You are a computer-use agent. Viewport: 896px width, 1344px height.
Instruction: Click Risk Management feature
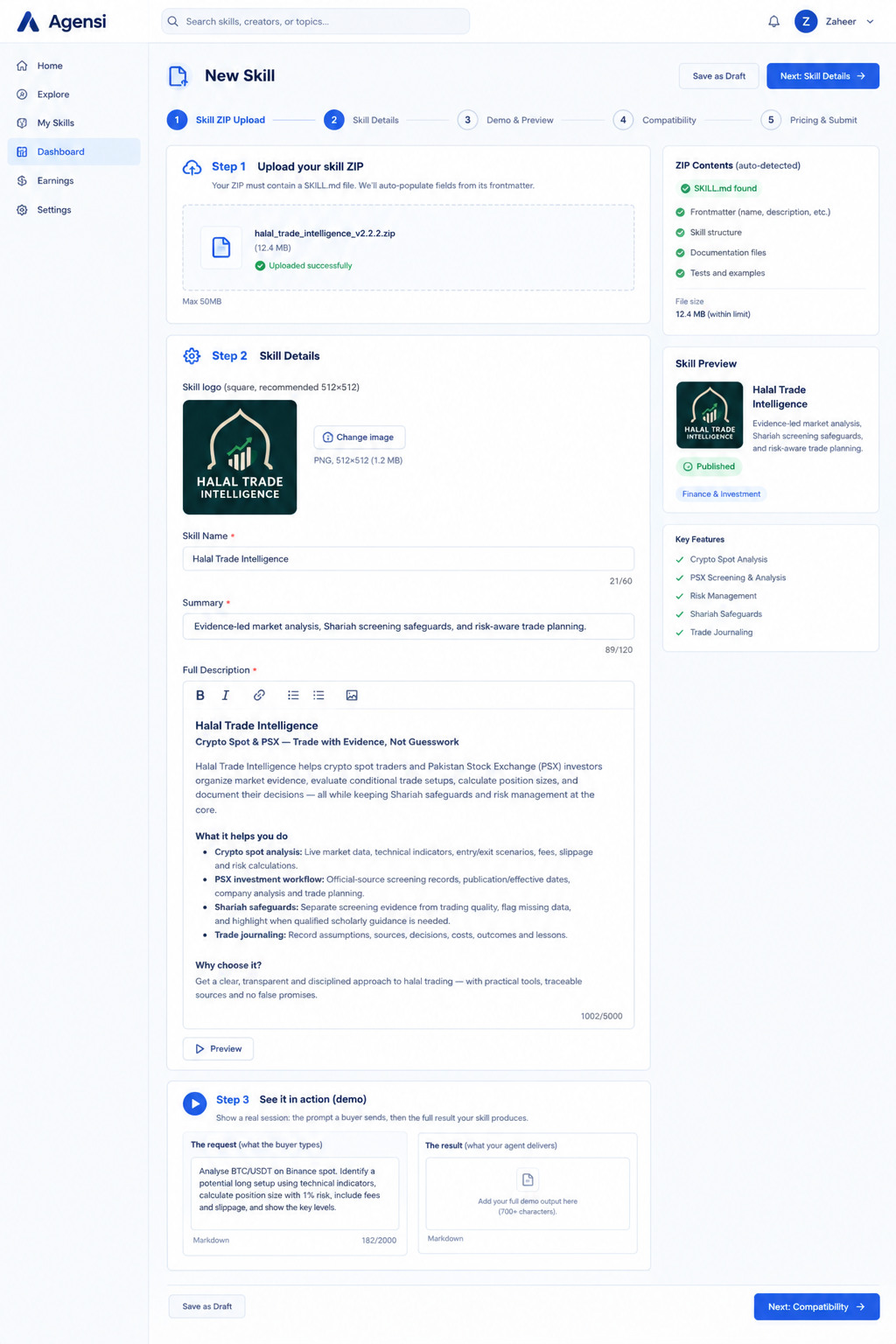716,596
